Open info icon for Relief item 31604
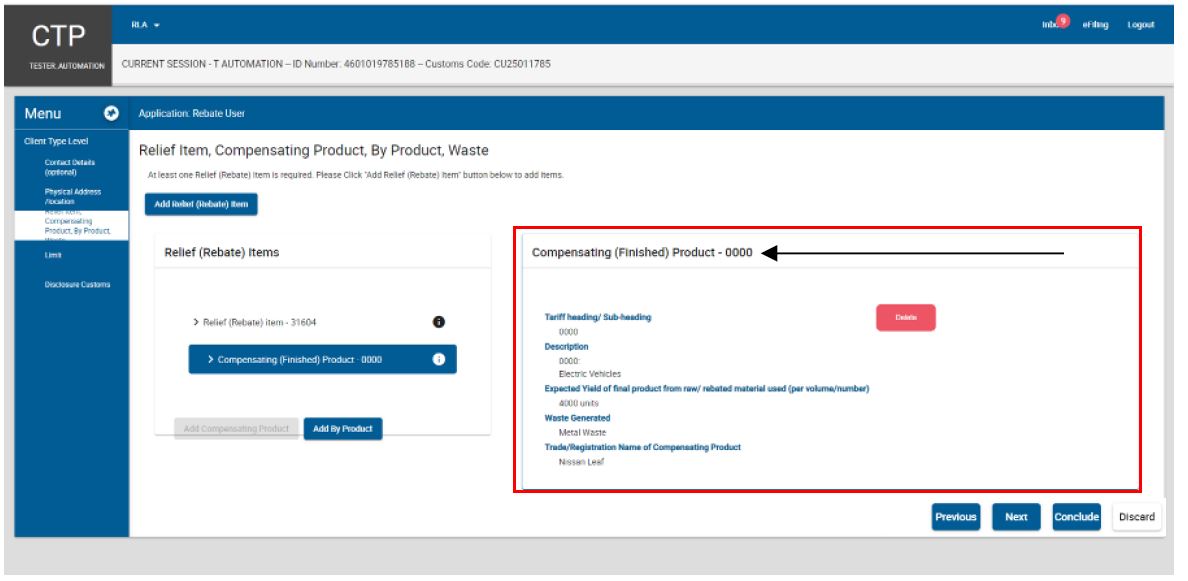 click(438, 322)
